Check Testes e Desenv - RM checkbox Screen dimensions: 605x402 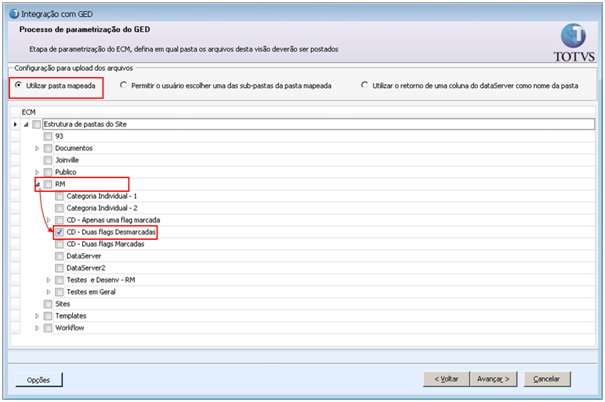(x=59, y=280)
